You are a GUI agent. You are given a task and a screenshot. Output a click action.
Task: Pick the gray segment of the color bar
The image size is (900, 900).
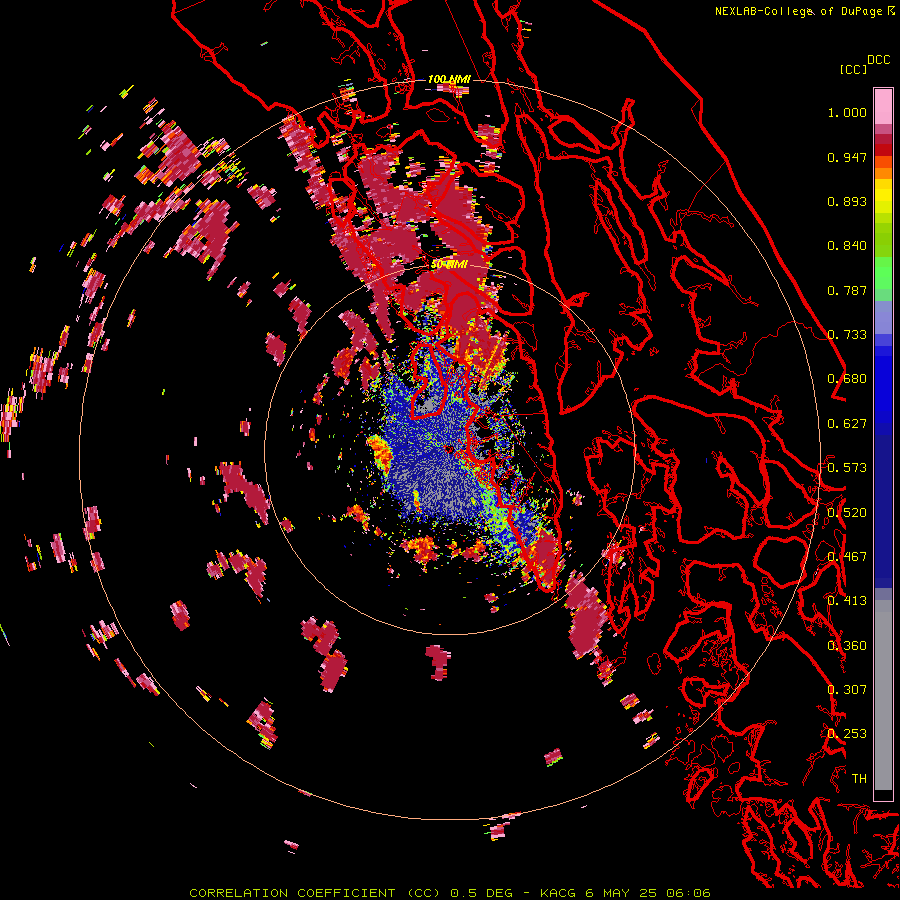point(883,695)
